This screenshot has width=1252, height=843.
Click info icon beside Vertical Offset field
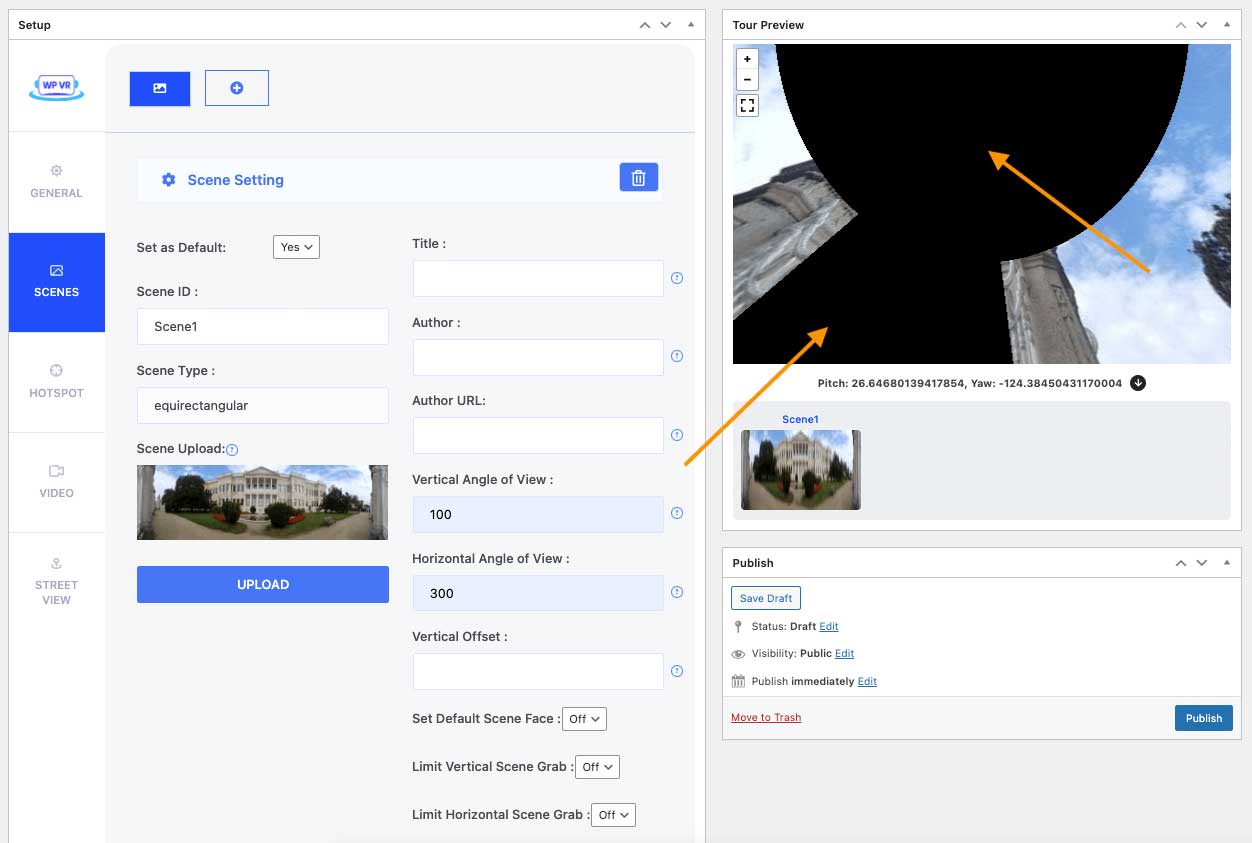(677, 671)
